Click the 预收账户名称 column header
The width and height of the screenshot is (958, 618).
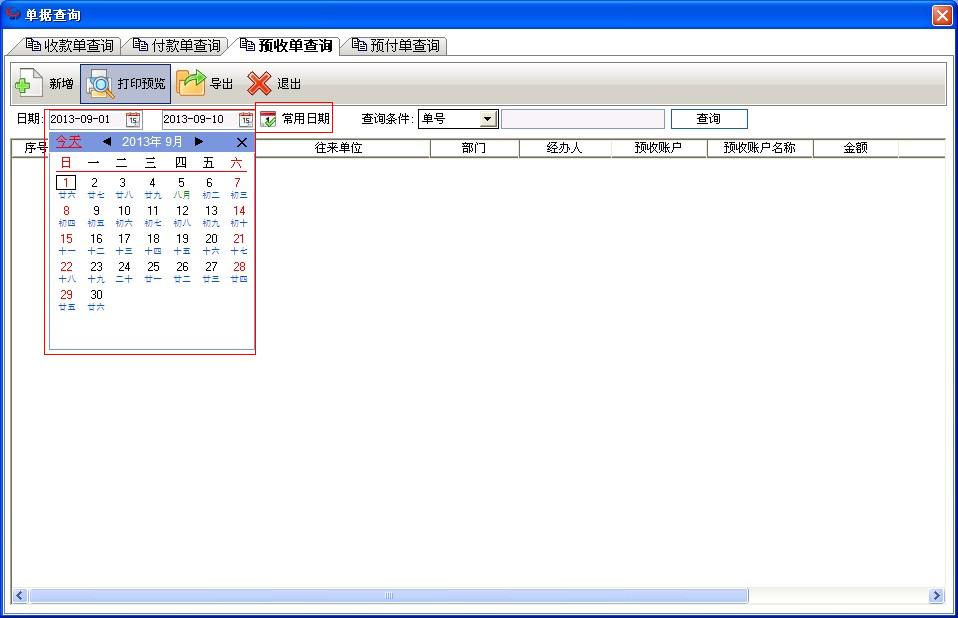tap(759, 148)
